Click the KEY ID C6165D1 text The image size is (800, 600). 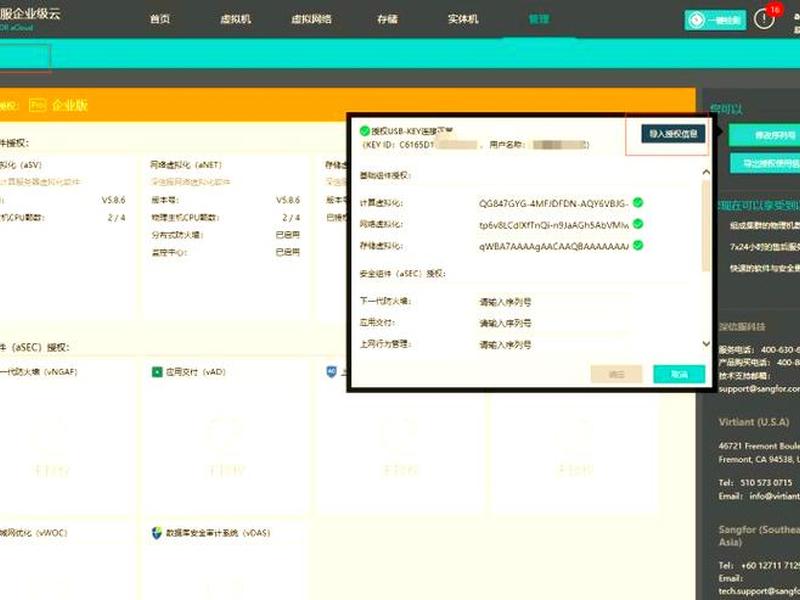[x=398, y=145]
